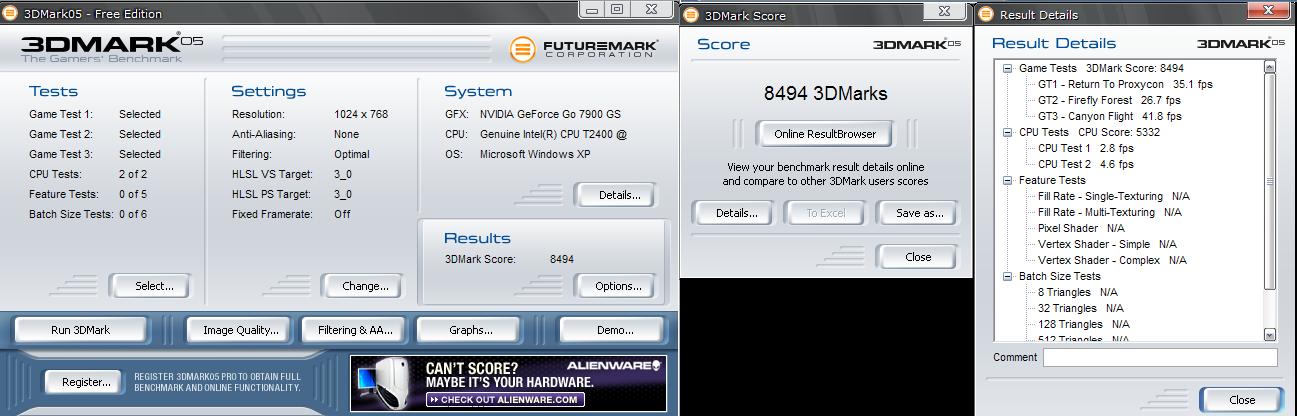Select 128 Triangles N/A row
This screenshot has height=416, width=1297.
(1084, 324)
